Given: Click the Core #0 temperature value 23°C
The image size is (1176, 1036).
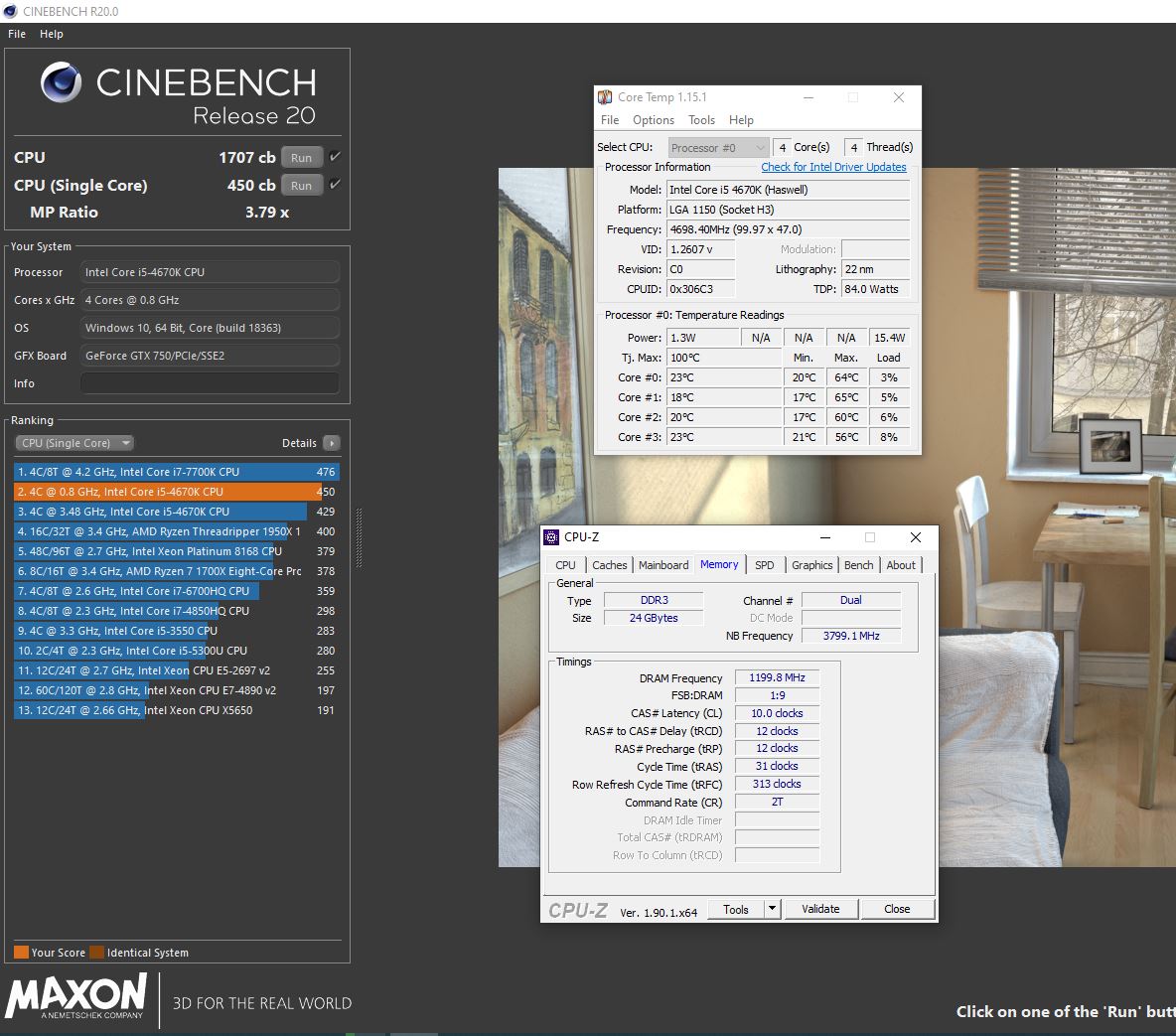Looking at the screenshot, I should (723, 377).
